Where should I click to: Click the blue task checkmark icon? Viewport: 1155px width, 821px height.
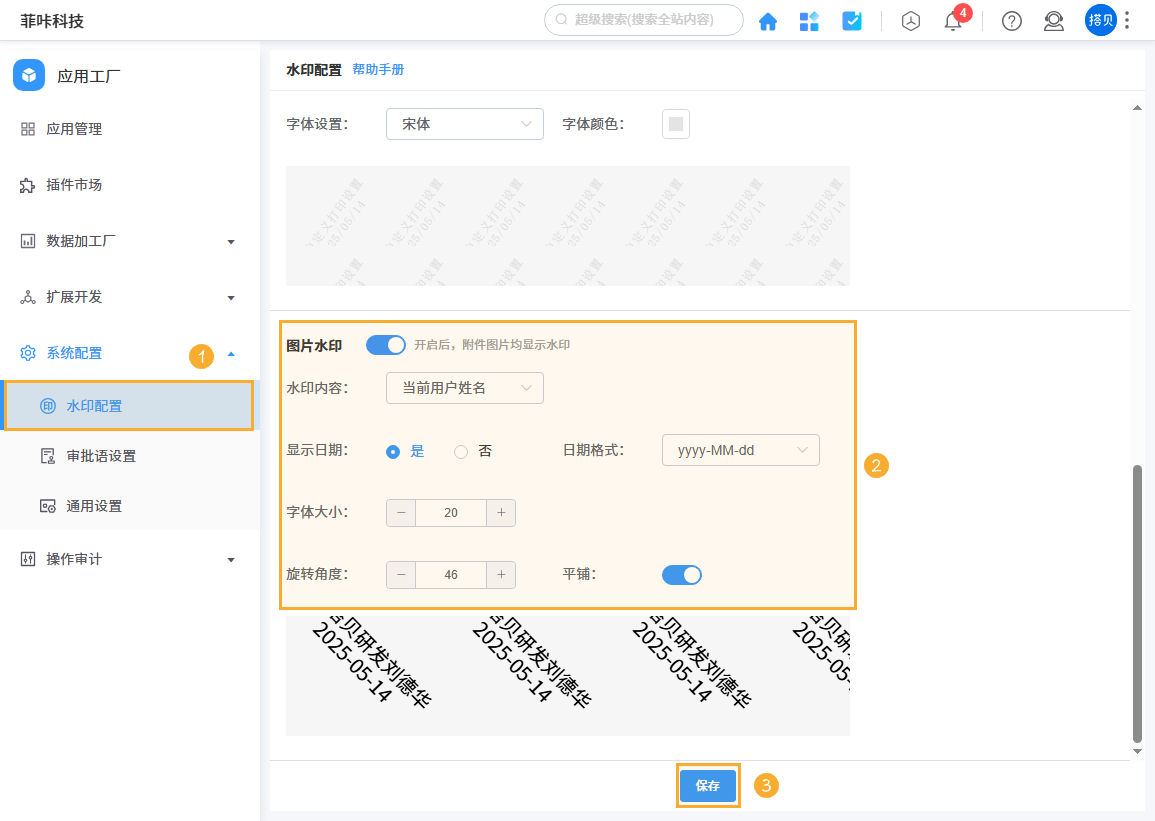tap(852, 20)
